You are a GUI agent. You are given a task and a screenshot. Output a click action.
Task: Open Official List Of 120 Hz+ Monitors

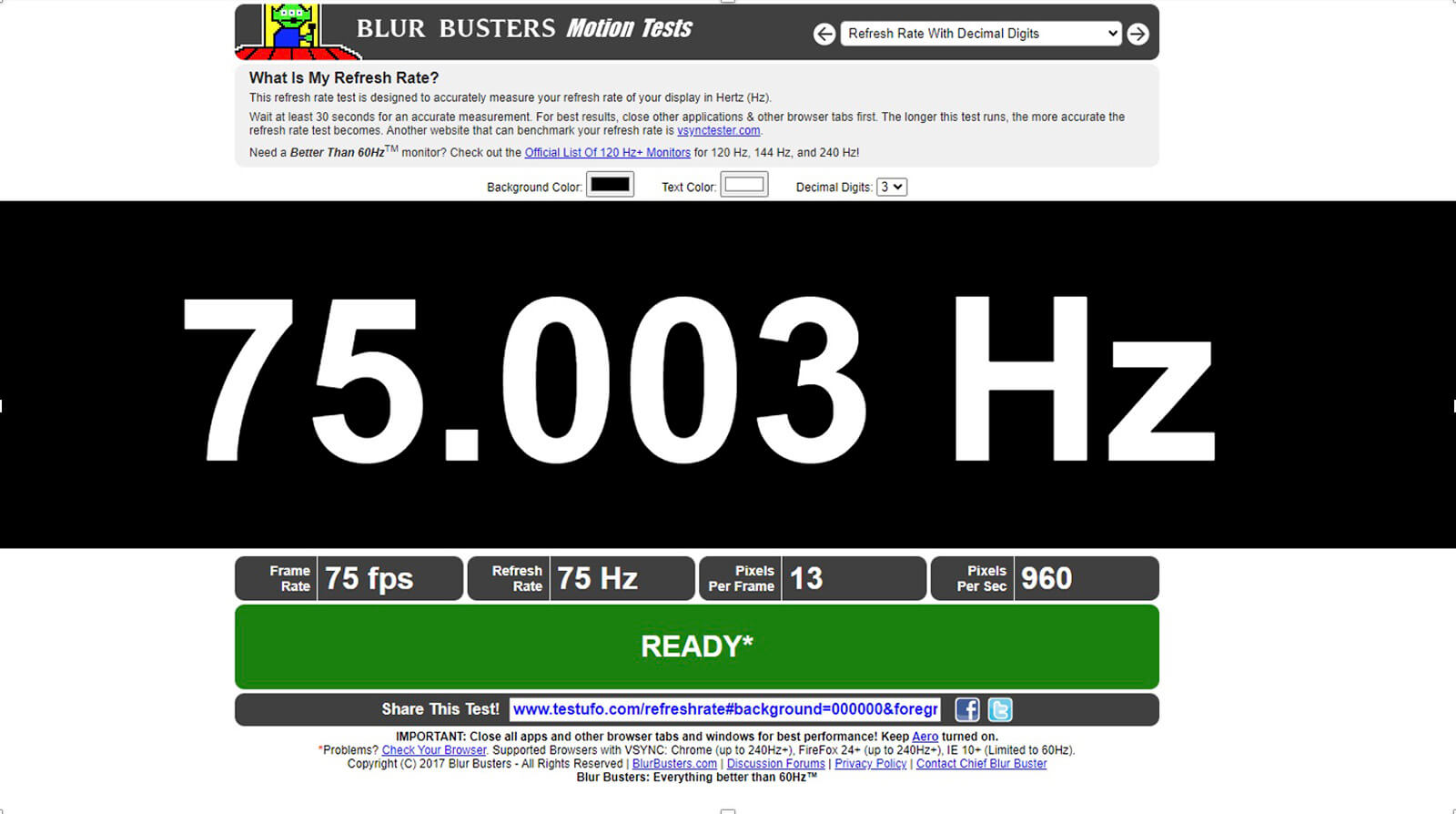(x=607, y=153)
